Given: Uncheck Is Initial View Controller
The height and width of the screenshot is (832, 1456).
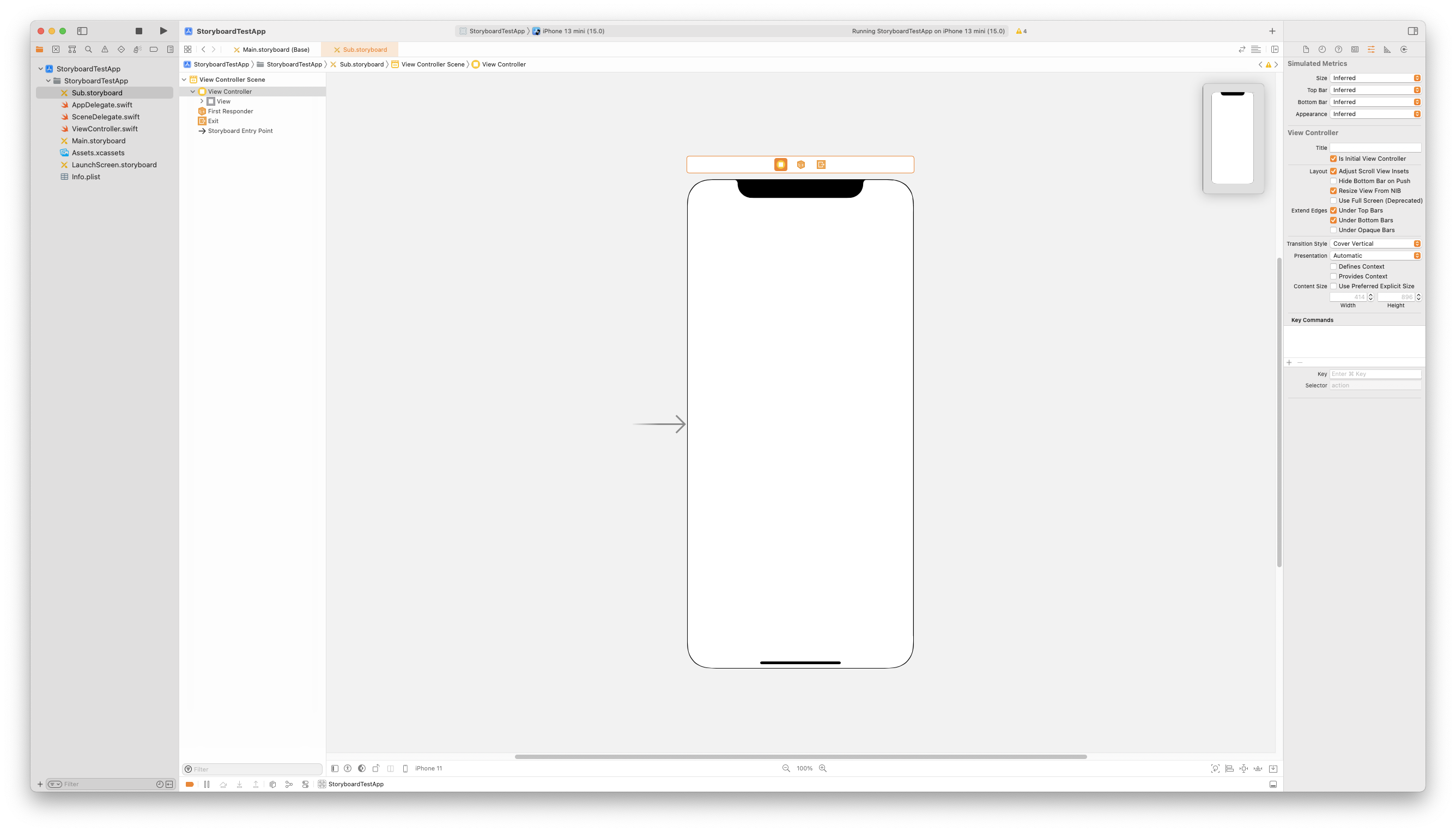Looking at the screenshot, I should pos(1333,159).
